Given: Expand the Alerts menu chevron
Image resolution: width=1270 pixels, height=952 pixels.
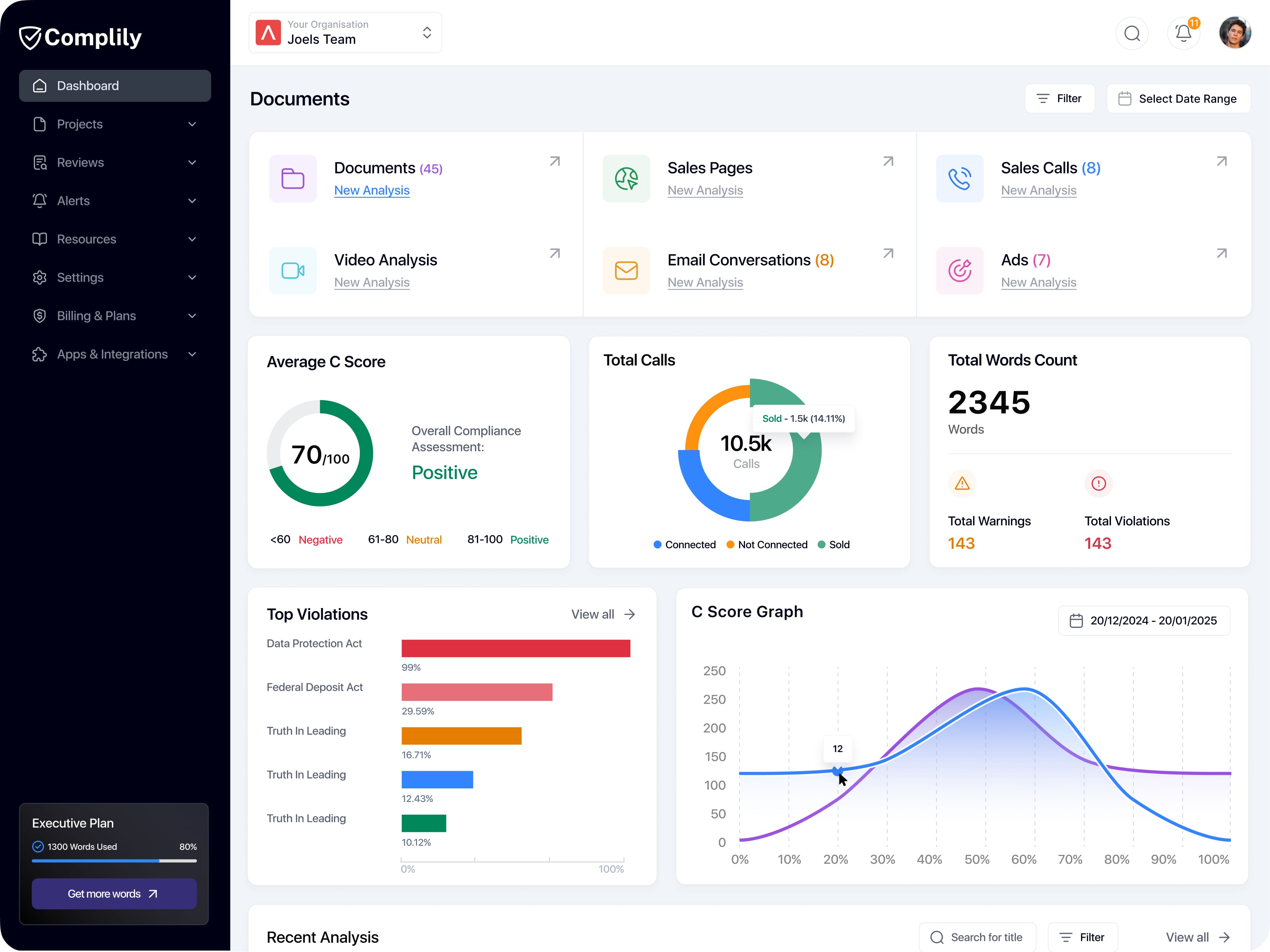Looking at the screenshot, I should point(192,201).
